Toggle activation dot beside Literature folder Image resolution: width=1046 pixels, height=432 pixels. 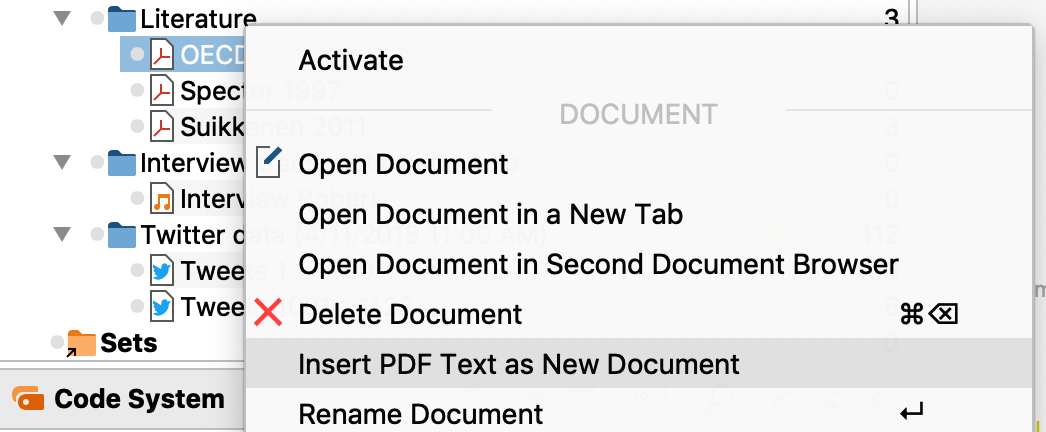coord(97,18)
